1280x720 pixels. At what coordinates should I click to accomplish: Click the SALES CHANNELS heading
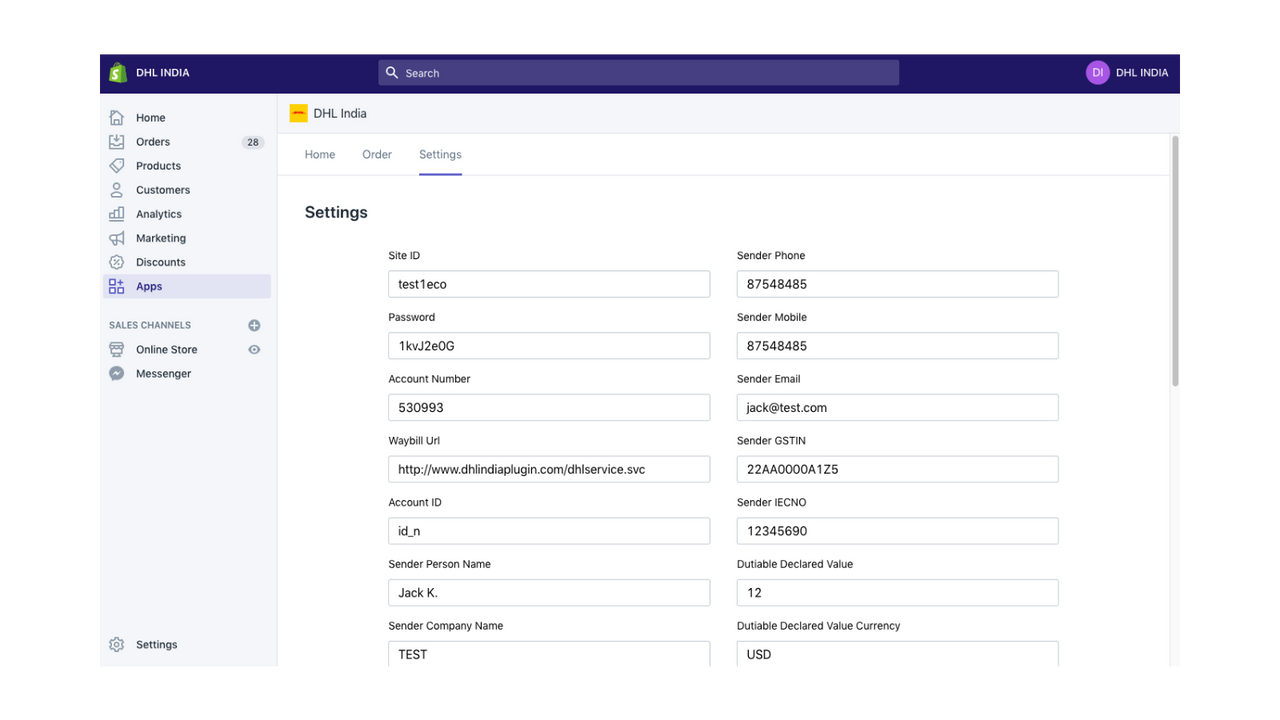click(x=150, y=325)
